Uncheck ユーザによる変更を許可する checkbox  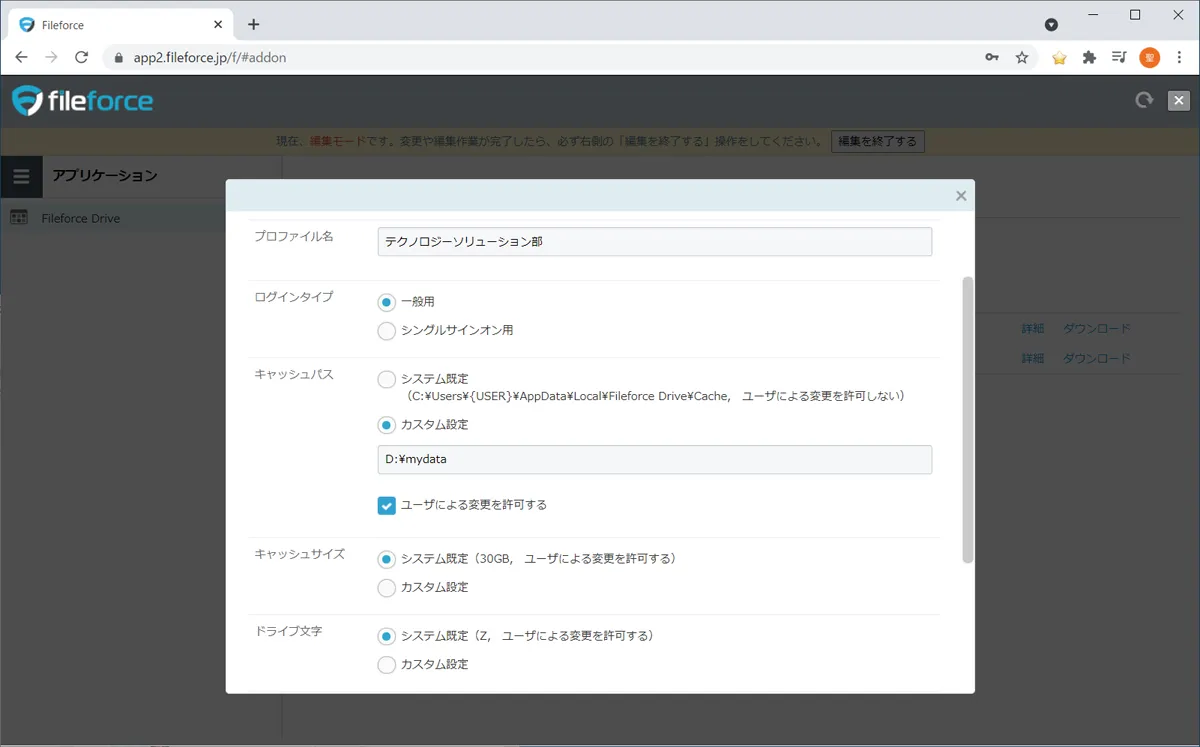(x=387, y=506)
